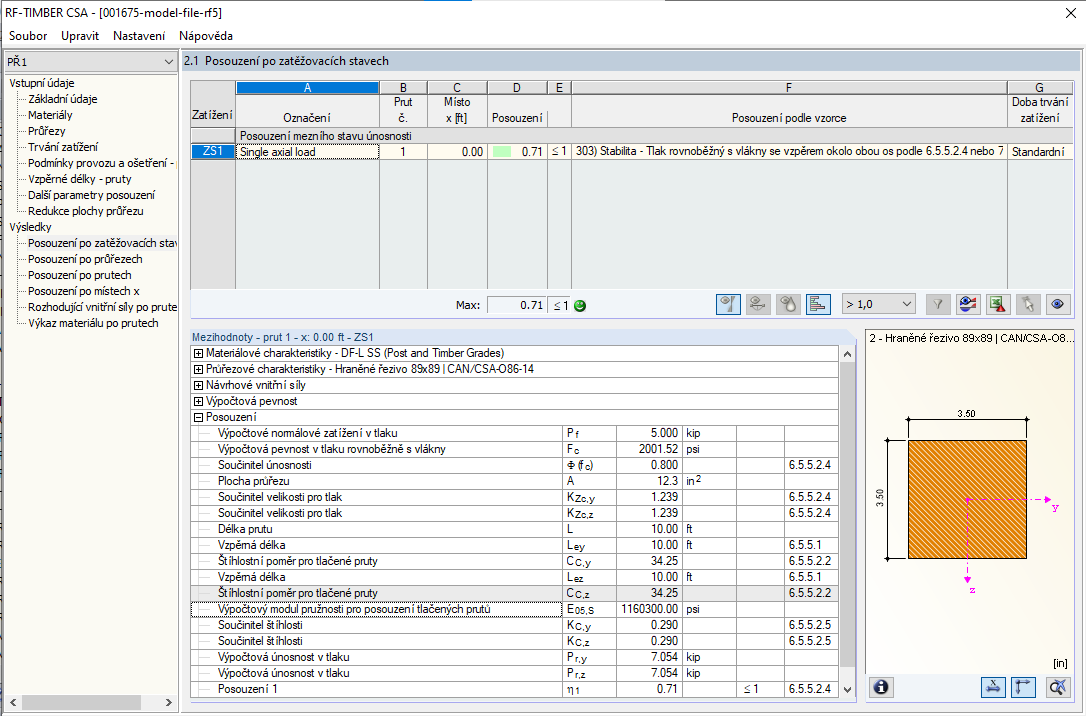
Task: Click the cross-section preview graphic
Action: 967,499
